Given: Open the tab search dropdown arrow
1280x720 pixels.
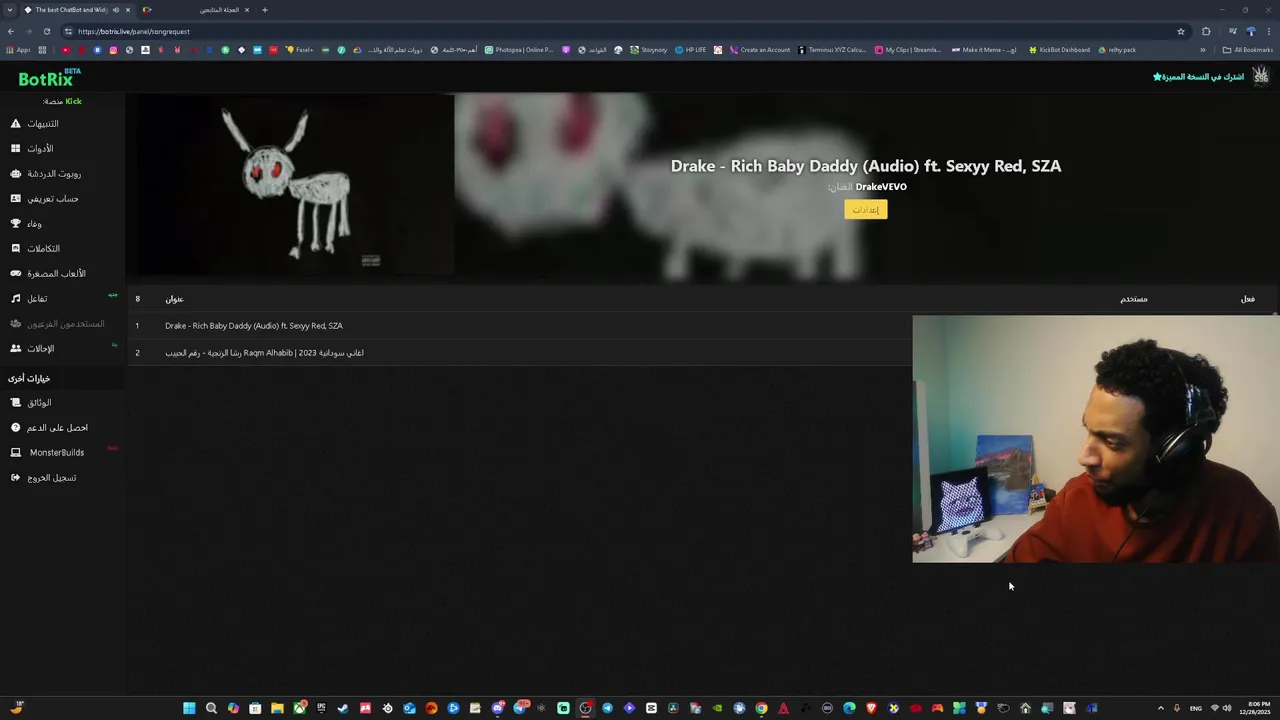Looking at the screenshot, I should [x=9, y=10].
